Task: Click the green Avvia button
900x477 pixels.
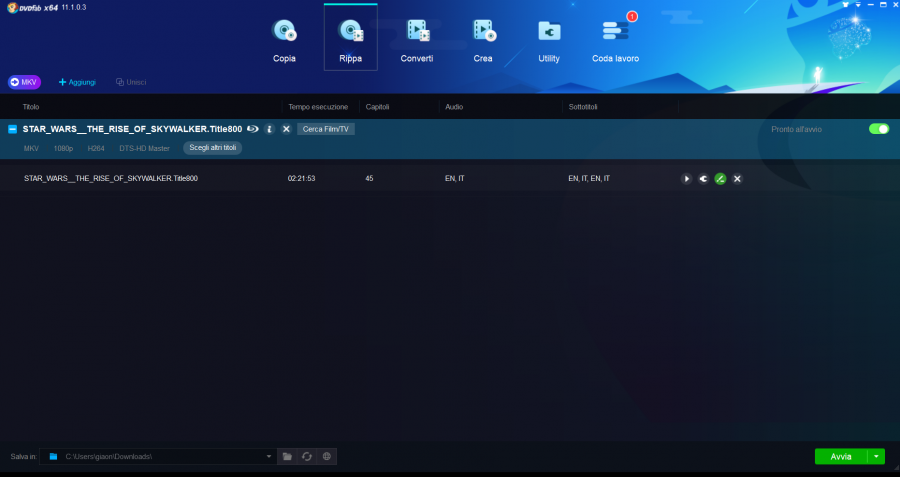Action: [841, 456]
